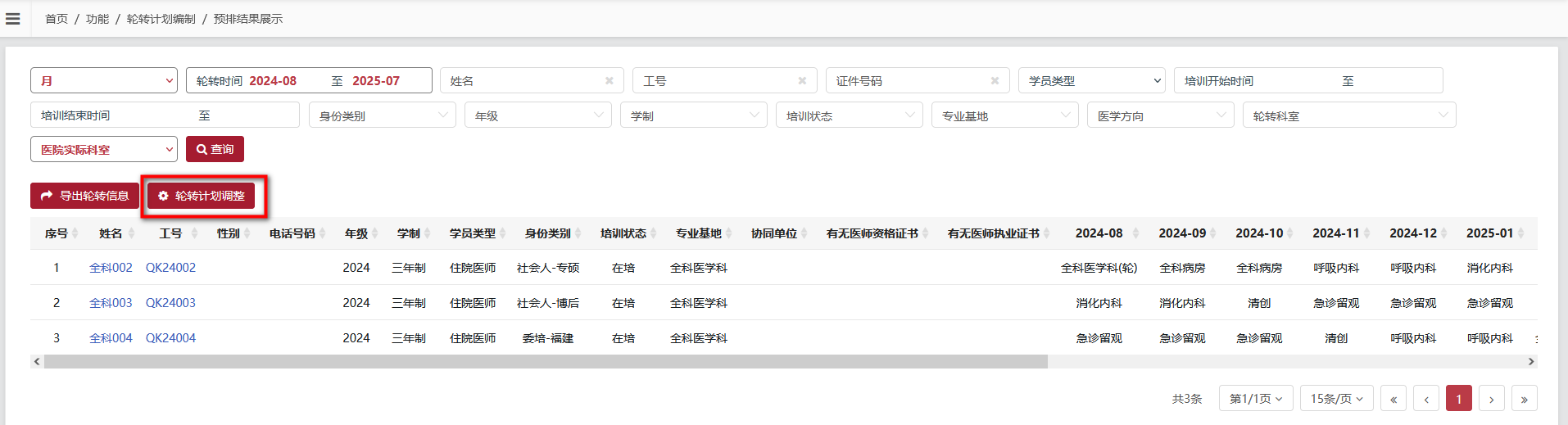Sort table by 身份类别 column arrows
The height and width of the screenshot is (425, 1568).
click(x=578, y=233)
